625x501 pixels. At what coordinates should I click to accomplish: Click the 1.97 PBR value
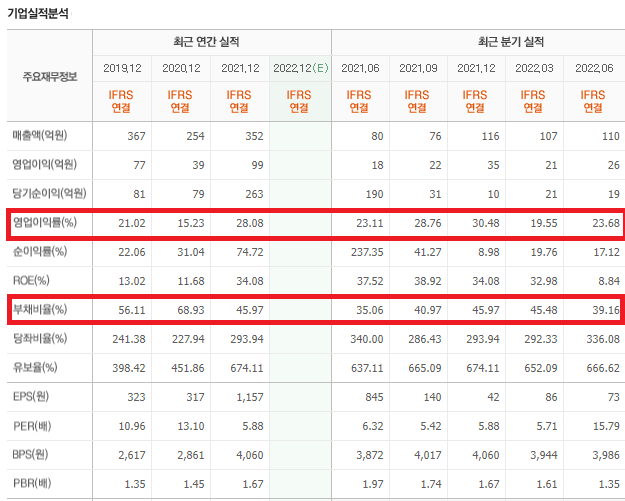click(x=373, y=484)
